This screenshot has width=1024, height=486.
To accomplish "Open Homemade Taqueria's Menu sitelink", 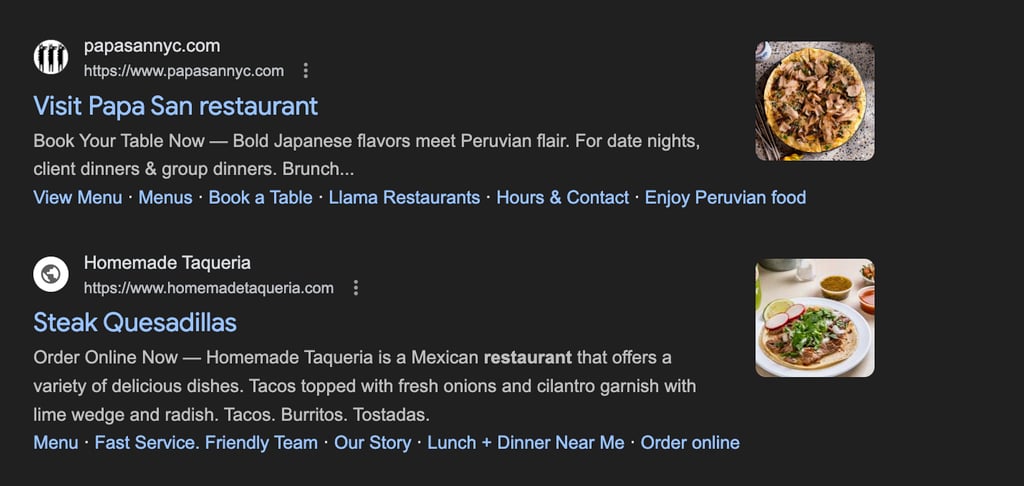I will pyautogui.click(x=55, y=442).
